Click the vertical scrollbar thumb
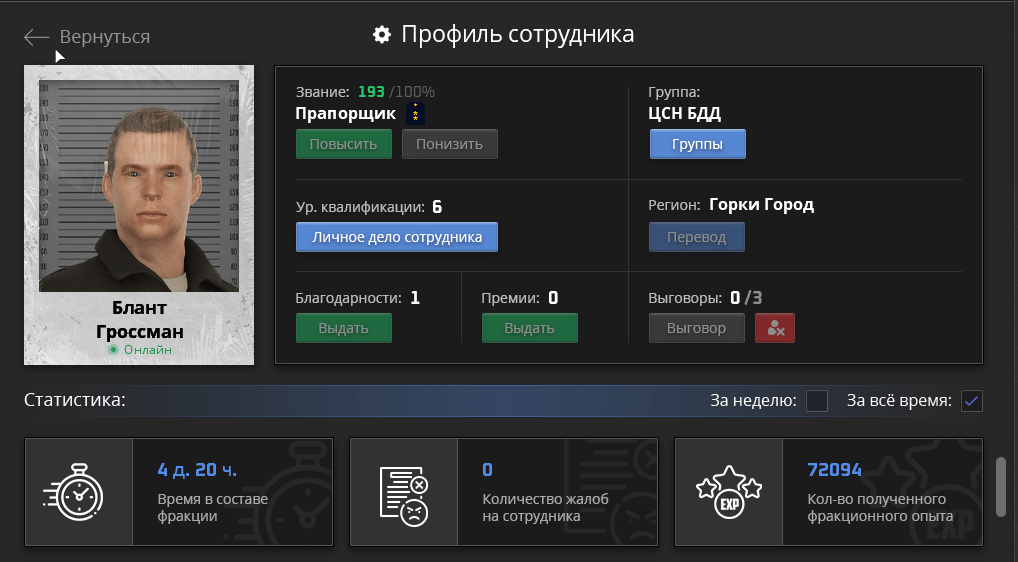The width and height of the screenshot is (1018, 562). (1002, 487)
